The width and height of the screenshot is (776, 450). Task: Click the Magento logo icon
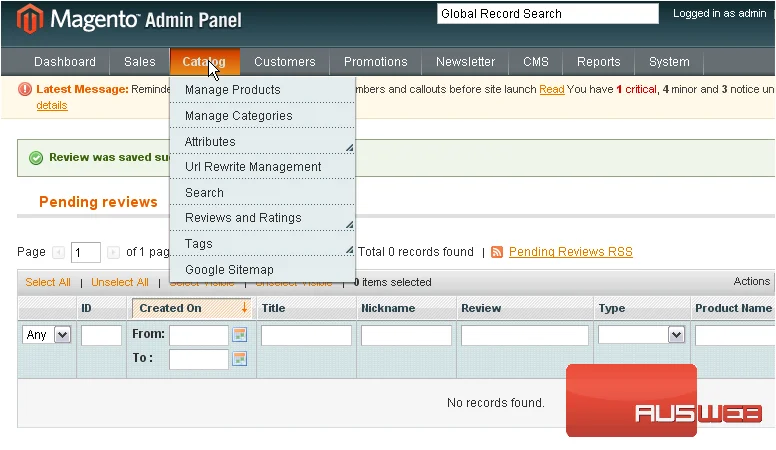pyautogui.click(x=30, y=19)
